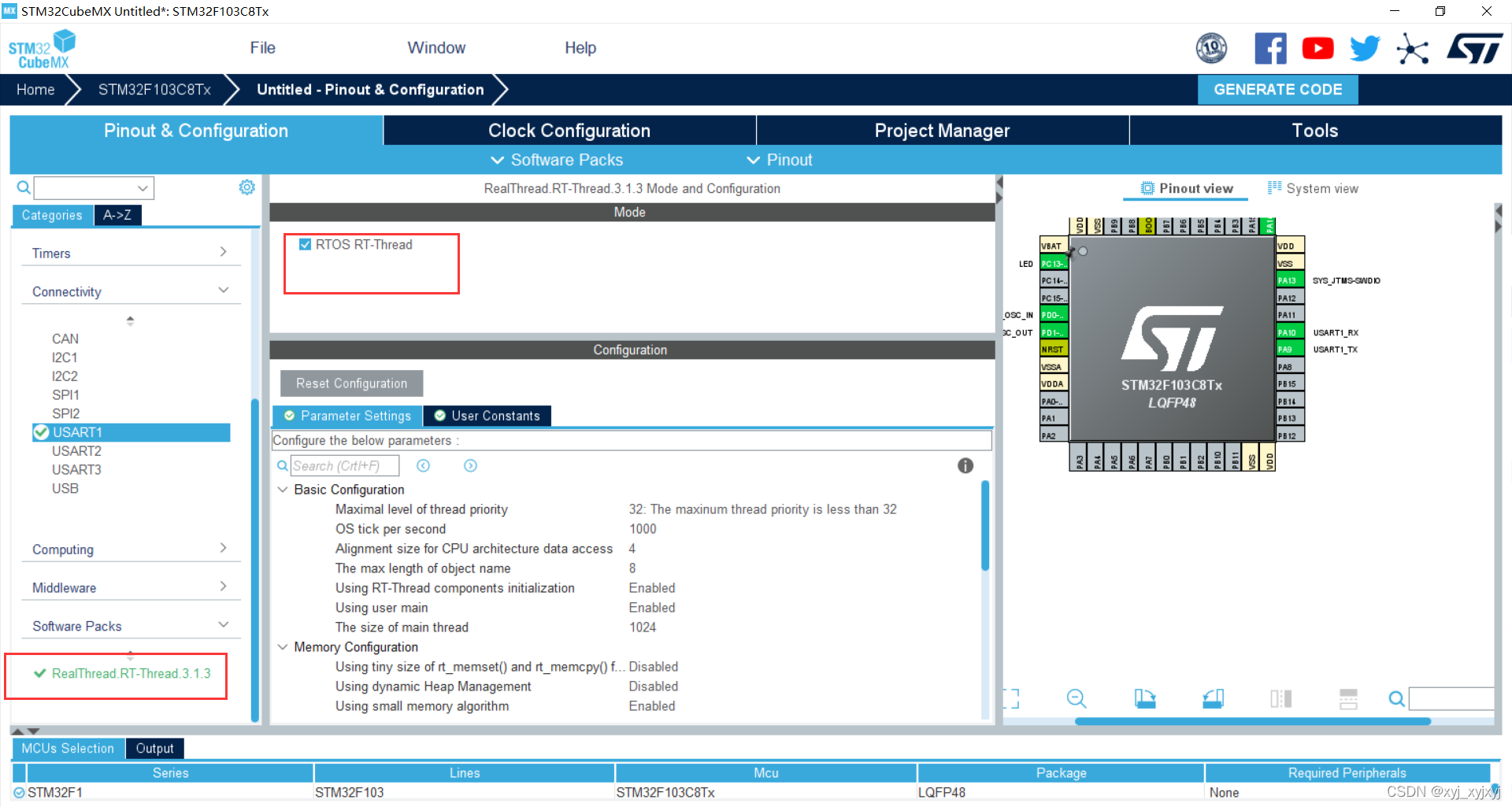
Task: Click fit-to-window icon under pinout view
Action: point(1010,698)
